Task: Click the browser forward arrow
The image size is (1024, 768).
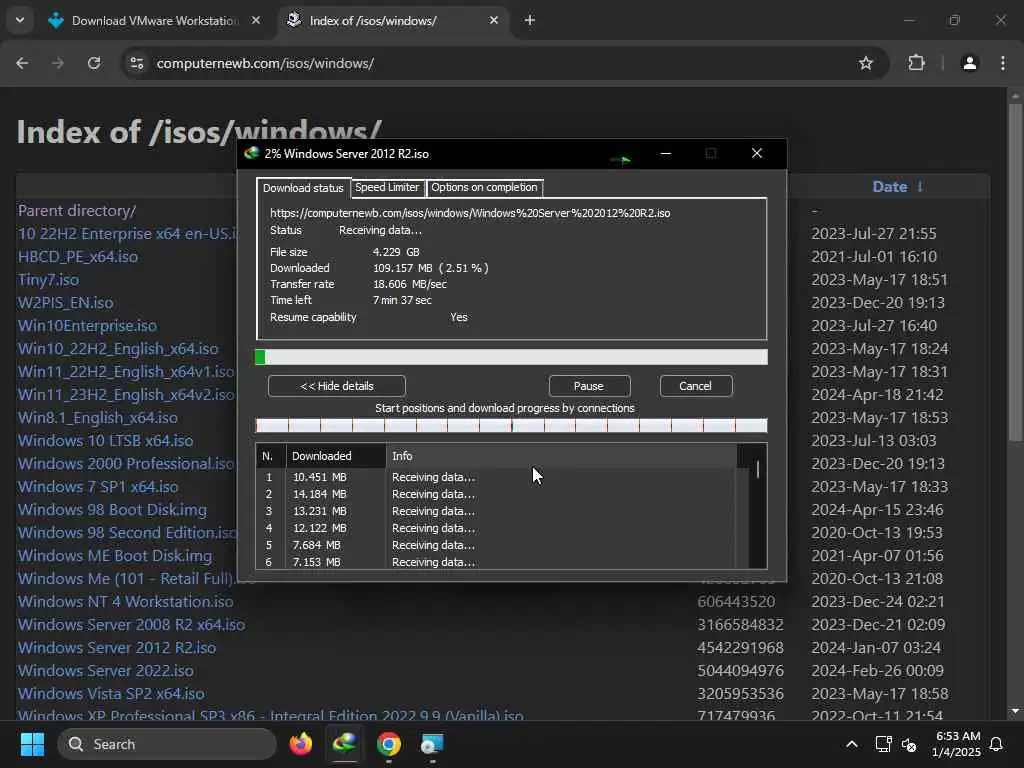Action: click(58, 63)
